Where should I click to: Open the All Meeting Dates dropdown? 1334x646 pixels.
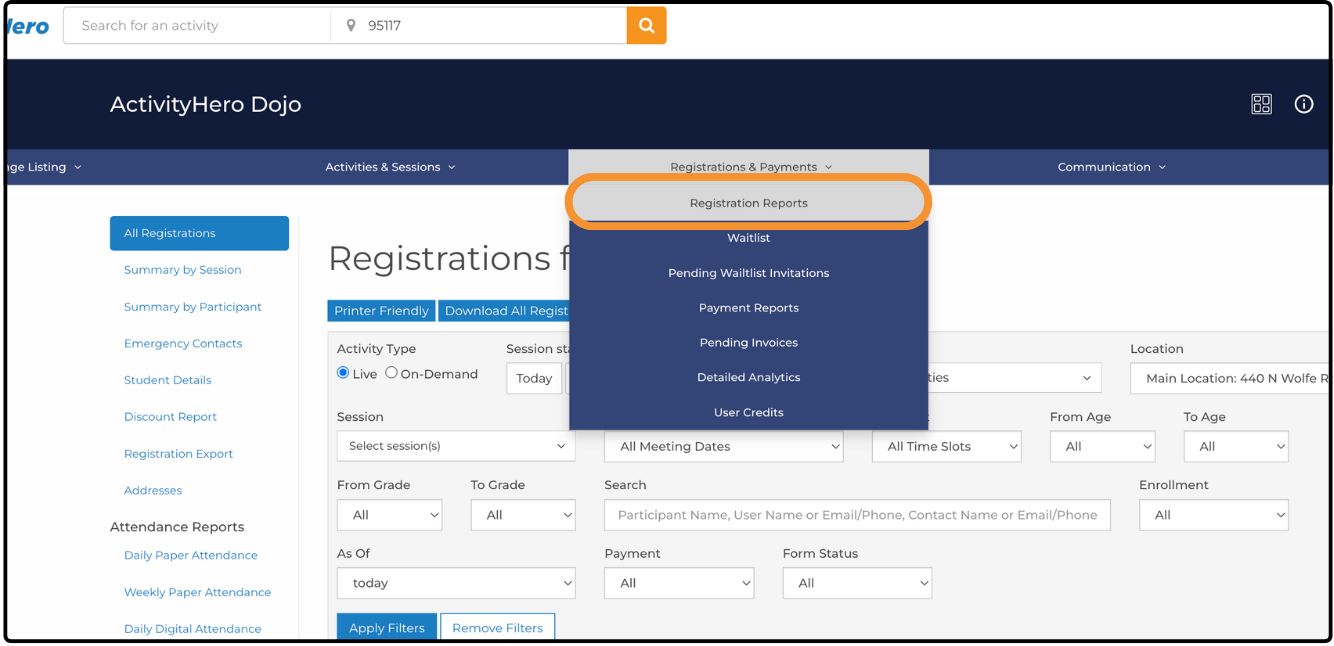[x=724, y=446]
